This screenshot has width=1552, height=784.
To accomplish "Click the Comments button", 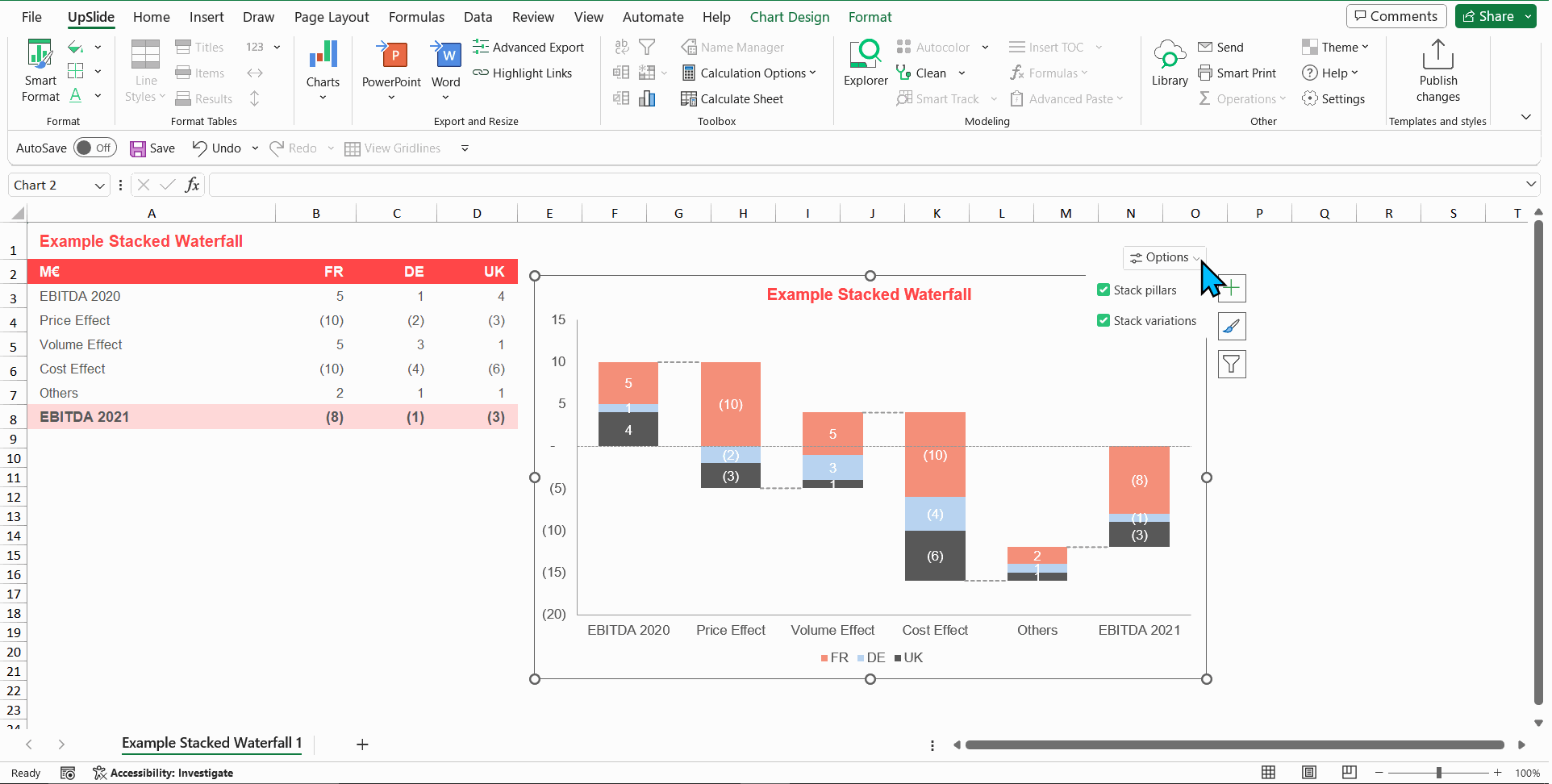I will [1396, 16].
